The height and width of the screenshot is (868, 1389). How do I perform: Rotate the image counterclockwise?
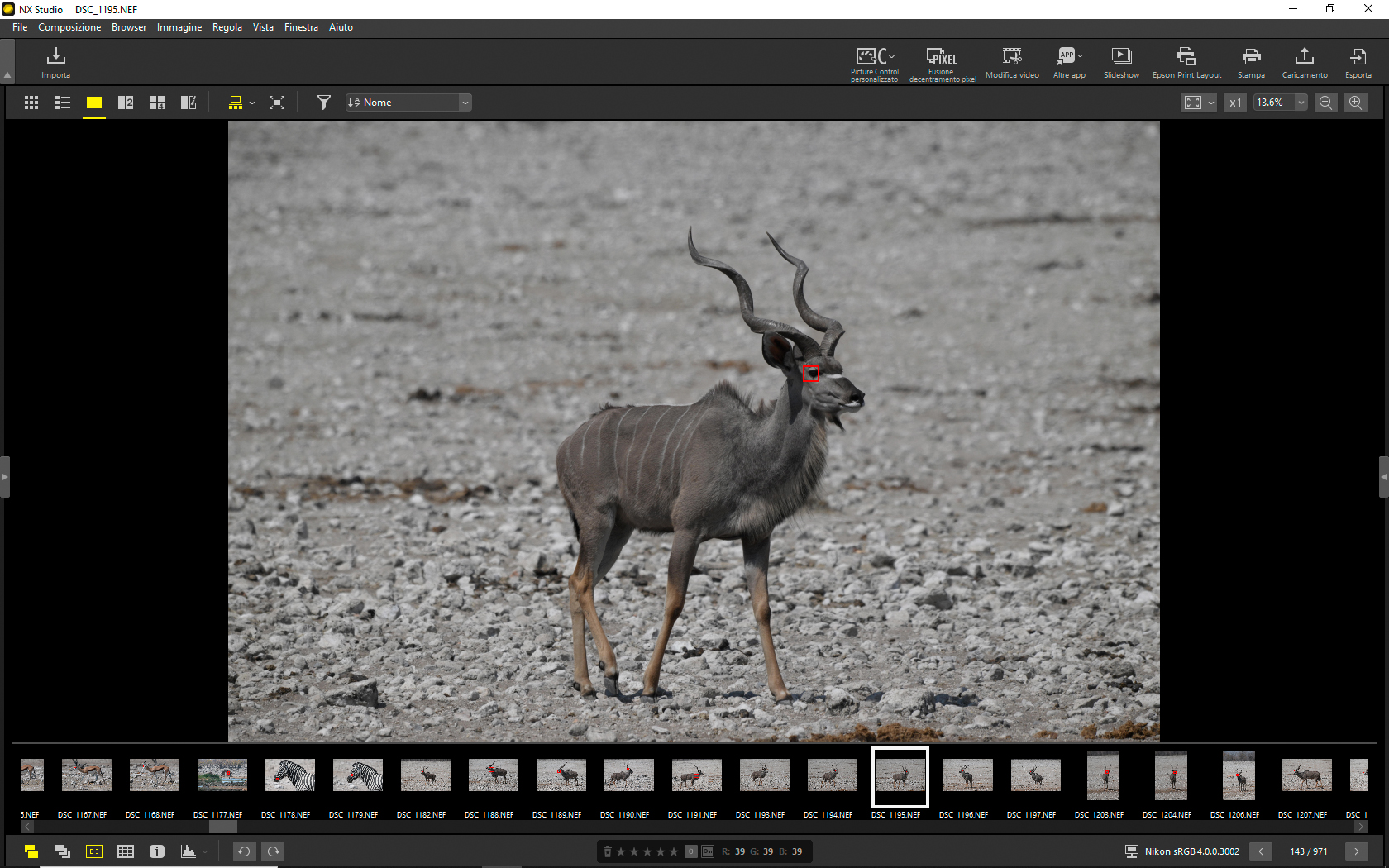245,851
